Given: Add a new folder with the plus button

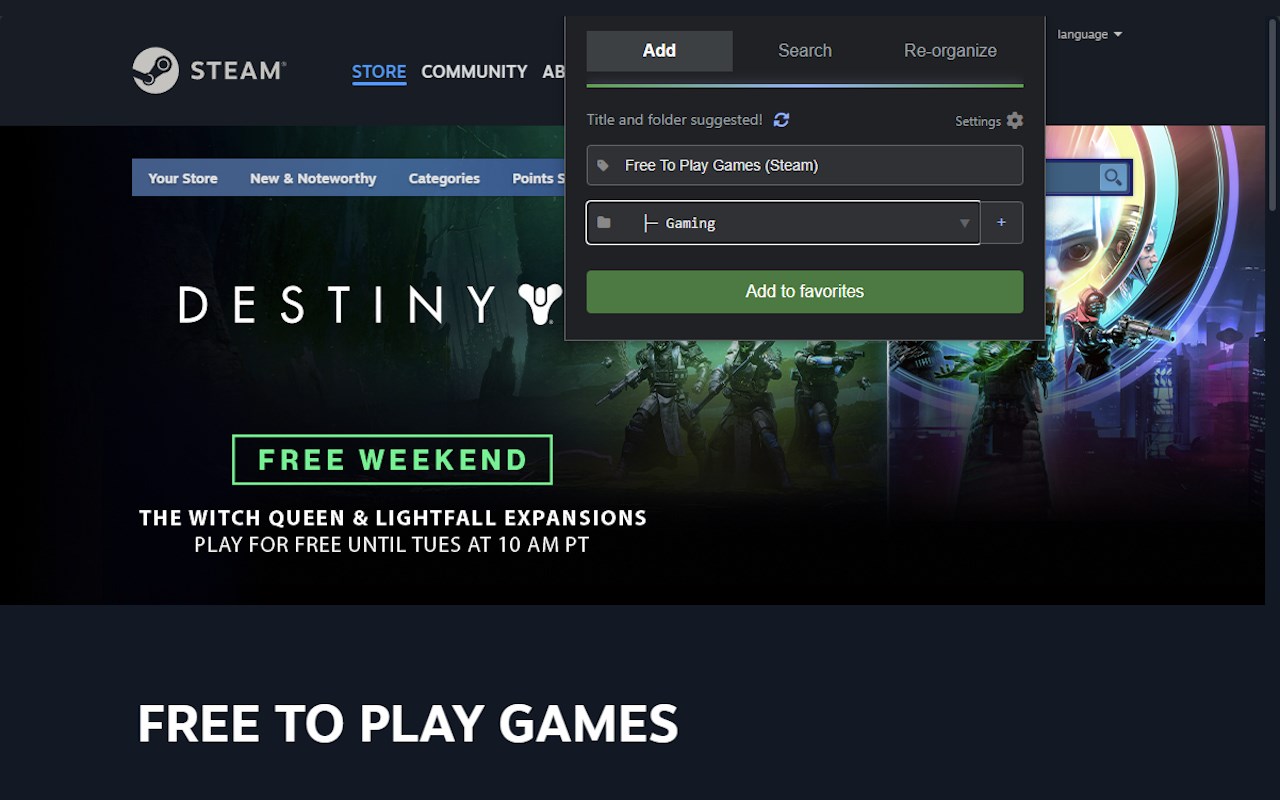Looking at the screenshot, I should 1001,222.
